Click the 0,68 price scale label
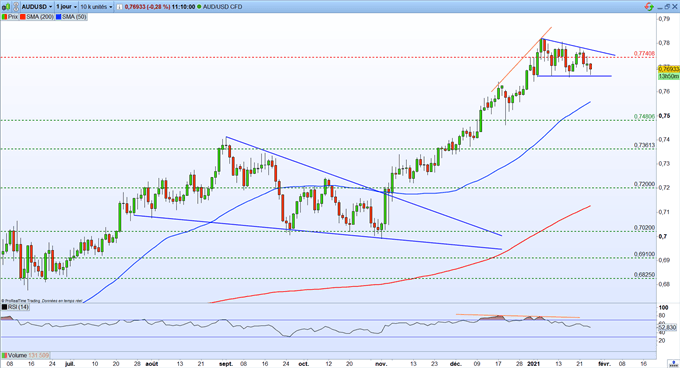This screenshot has height=368, width=680. [x=664, y=284]
